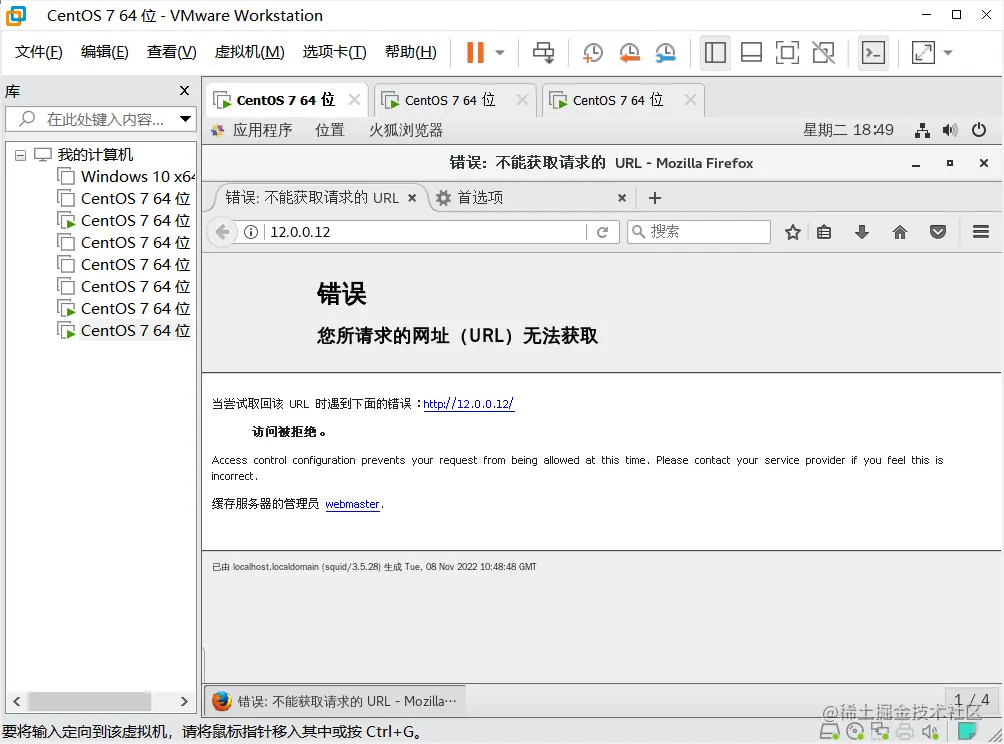Enter full screen mode icon
This screenshot has width=1004, height=744.
coord(787,53)
